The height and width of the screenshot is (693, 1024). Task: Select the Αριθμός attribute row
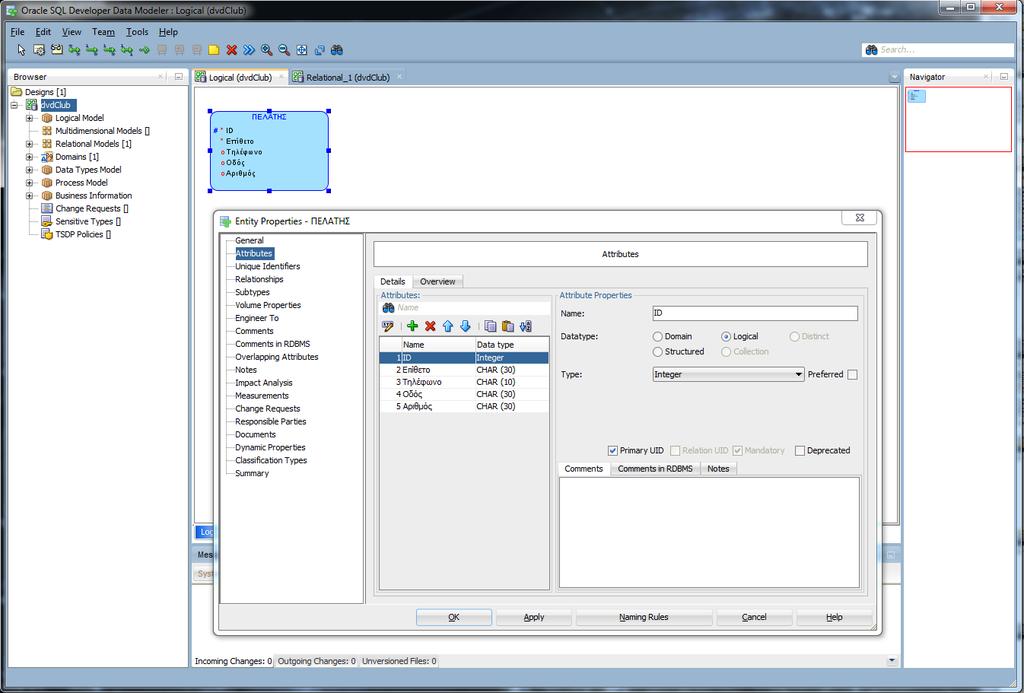point(464,406)
